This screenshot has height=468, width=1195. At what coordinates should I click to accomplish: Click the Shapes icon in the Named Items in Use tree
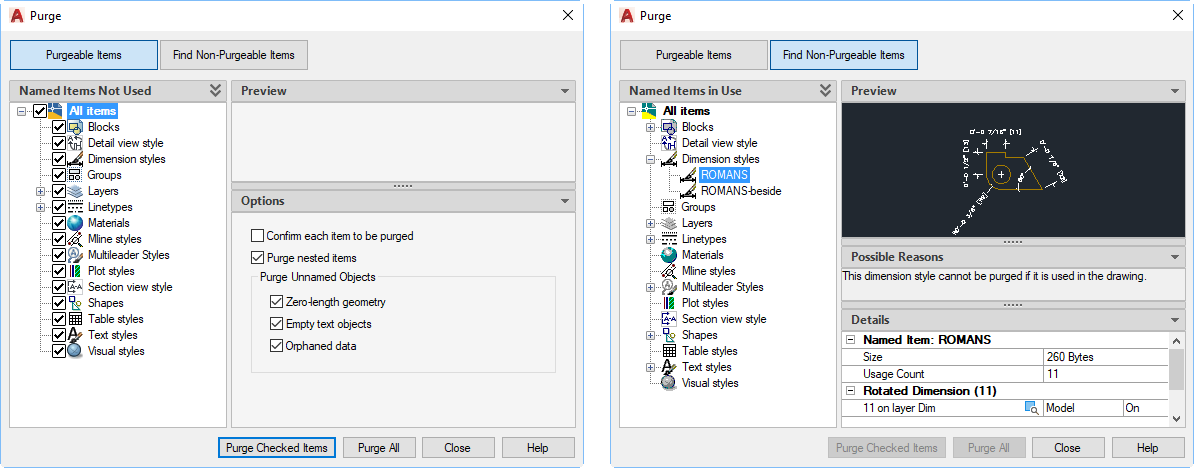669,335
